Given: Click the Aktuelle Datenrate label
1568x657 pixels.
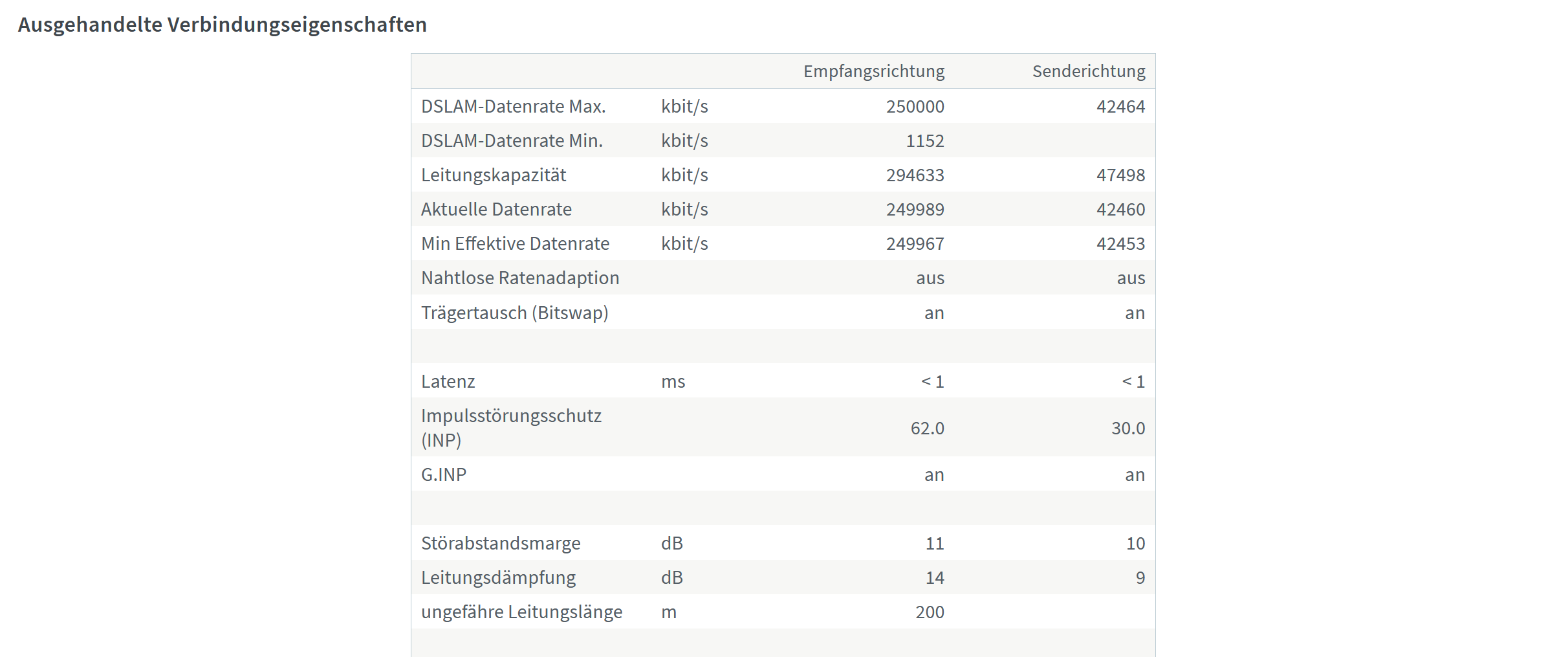Looking at the screenshot, I should coord(496,209).
